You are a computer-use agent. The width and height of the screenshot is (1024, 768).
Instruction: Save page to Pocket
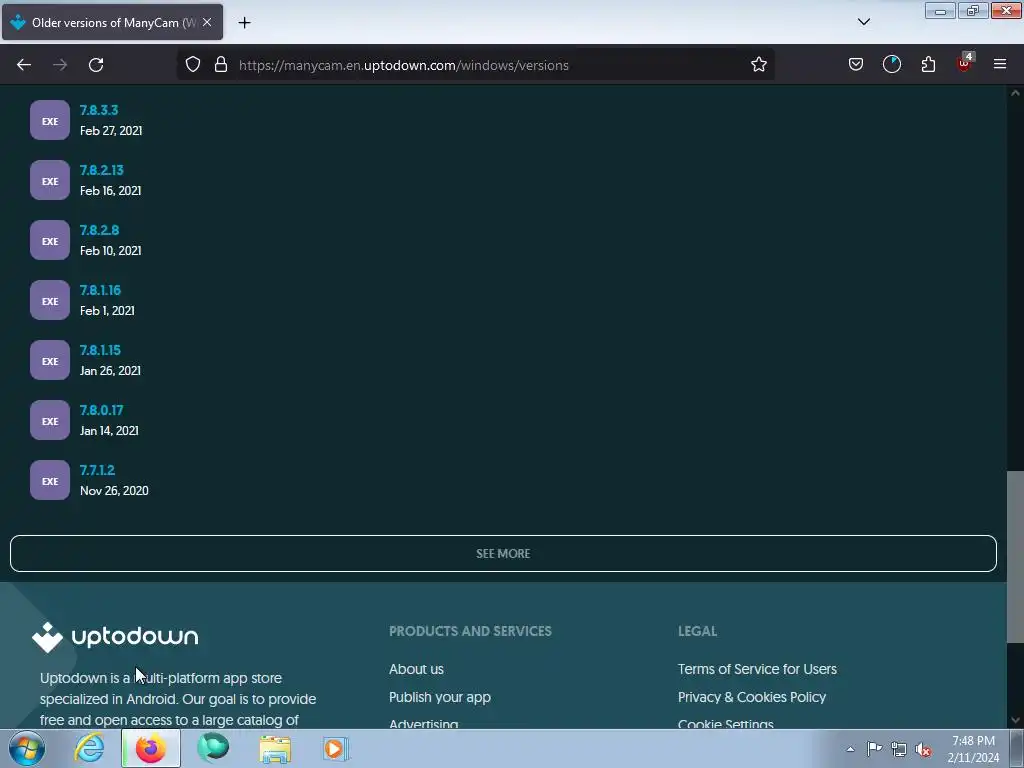[856, 65]
